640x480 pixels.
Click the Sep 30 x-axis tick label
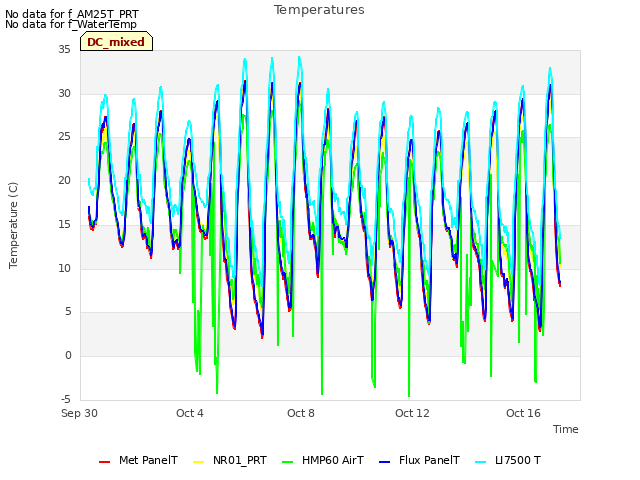pos(79,413)
